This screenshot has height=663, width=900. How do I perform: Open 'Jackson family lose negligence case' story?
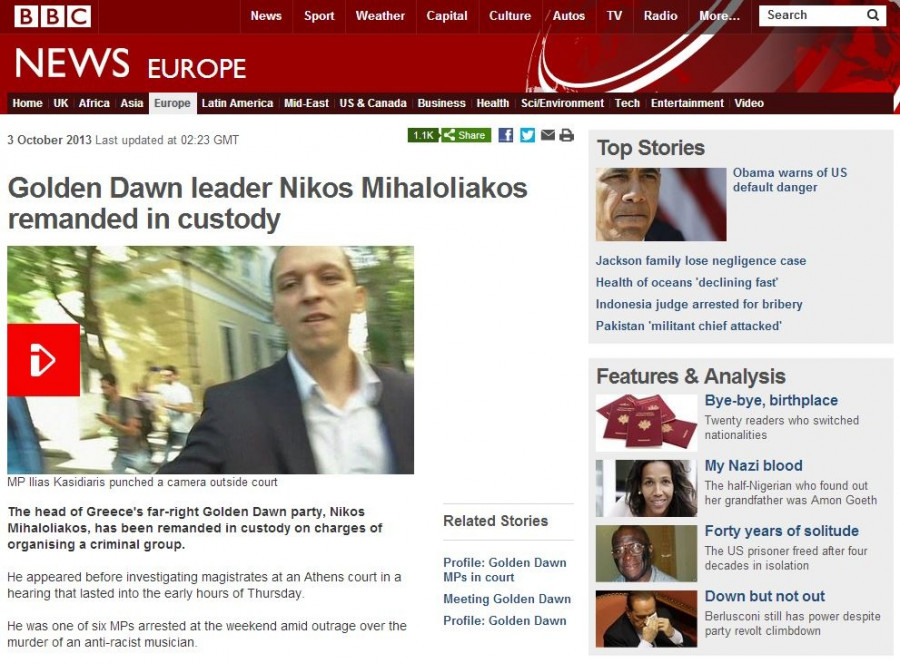pos(701,261)
